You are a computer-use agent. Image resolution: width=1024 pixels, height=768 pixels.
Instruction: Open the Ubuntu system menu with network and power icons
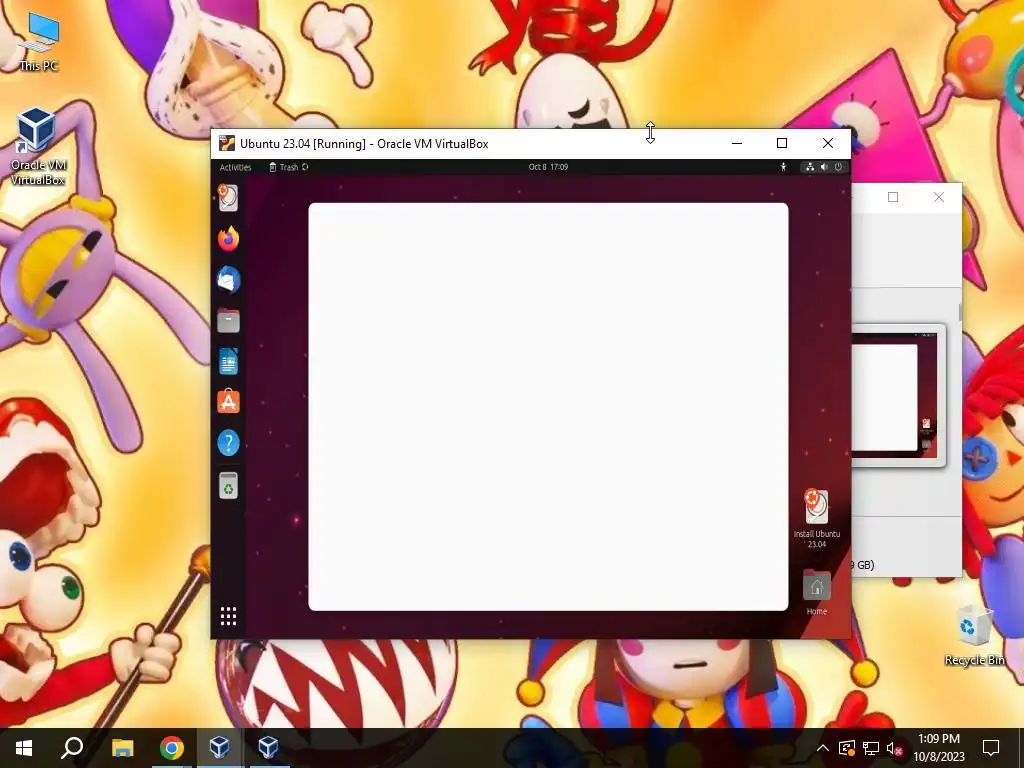[x=824, y=167]
